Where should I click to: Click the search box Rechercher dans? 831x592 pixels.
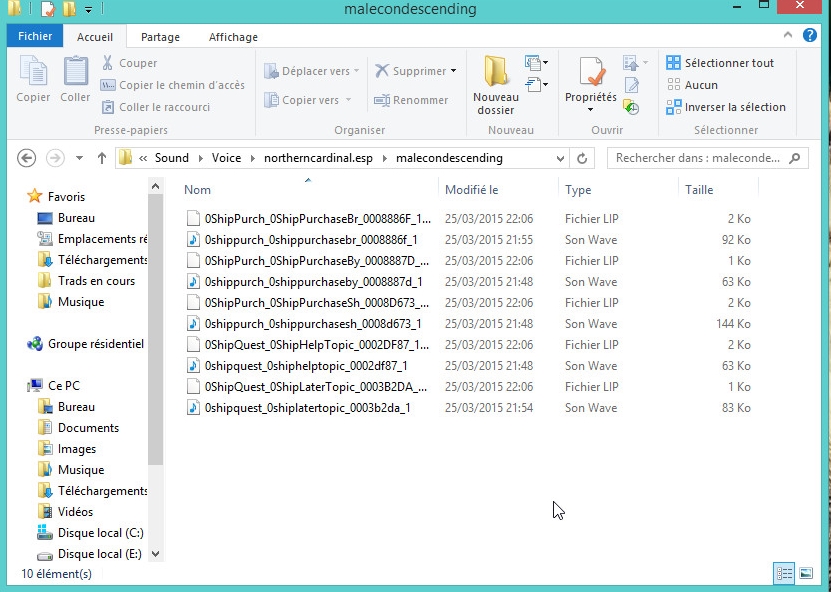(x=708, y=158)
